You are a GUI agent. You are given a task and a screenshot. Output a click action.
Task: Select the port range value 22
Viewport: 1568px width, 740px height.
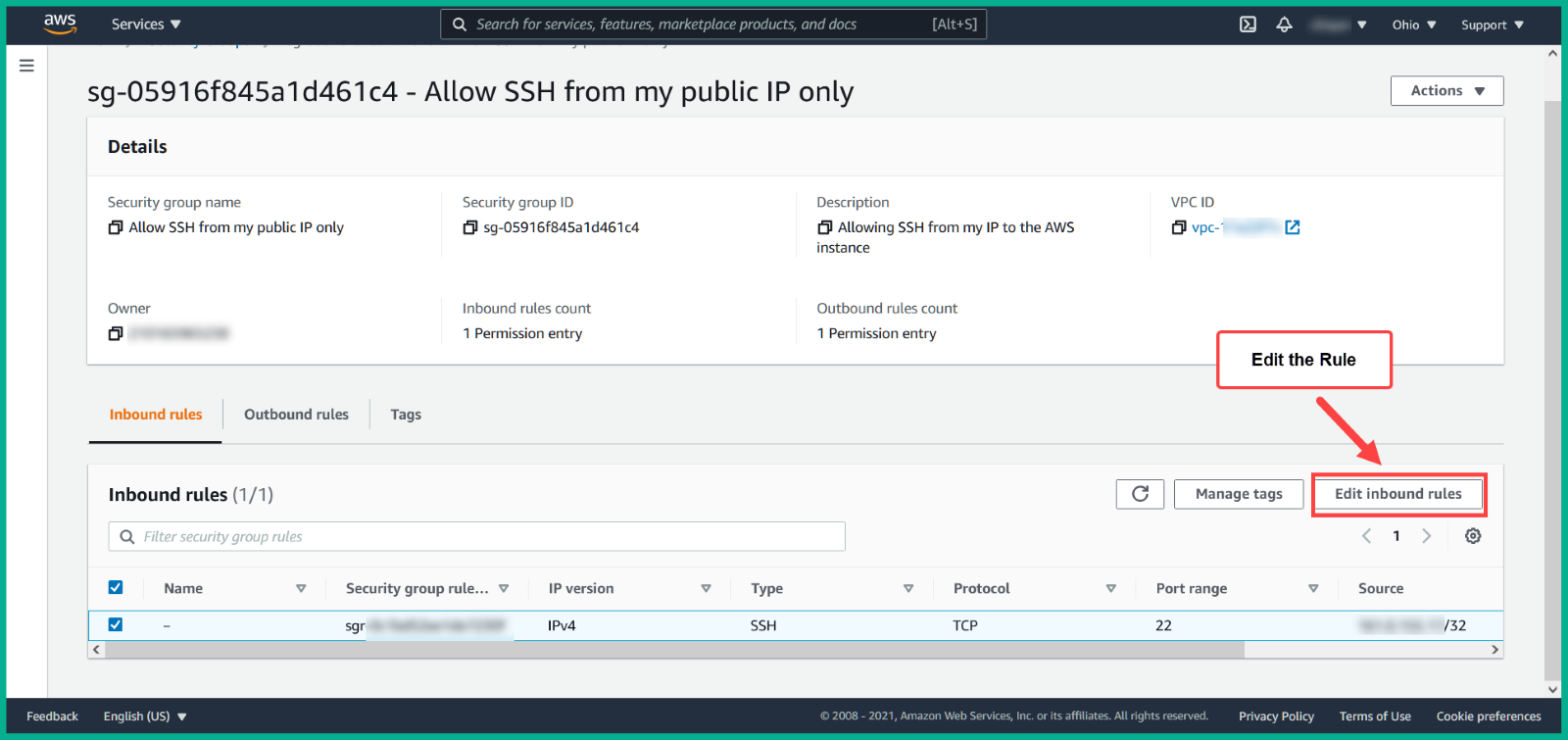pos(1163,625)
